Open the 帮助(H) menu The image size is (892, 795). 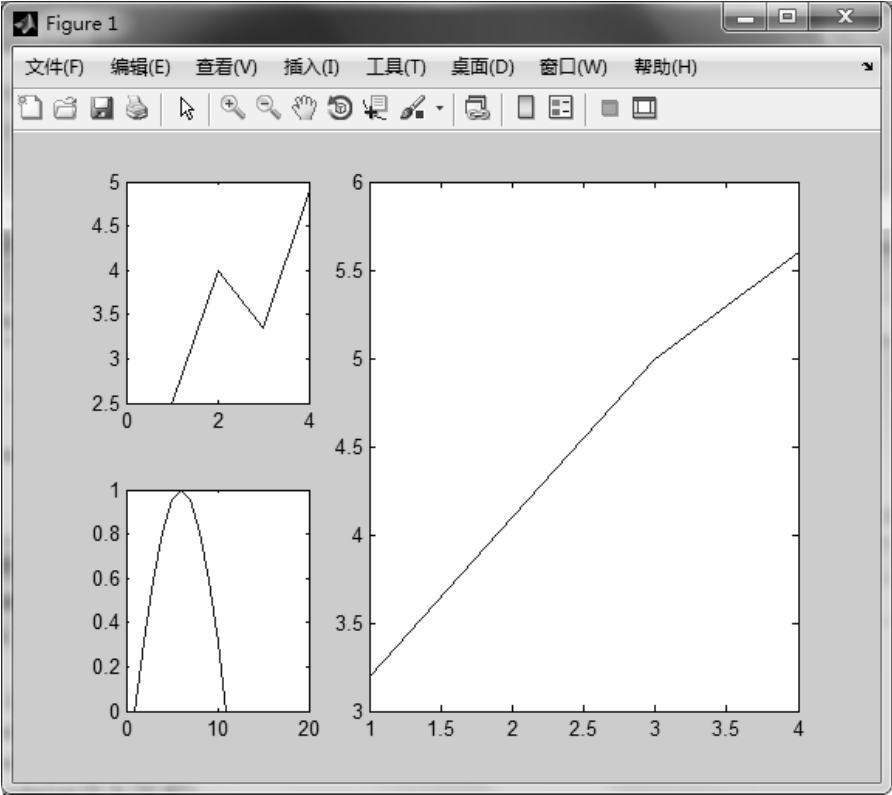[666, 67]
